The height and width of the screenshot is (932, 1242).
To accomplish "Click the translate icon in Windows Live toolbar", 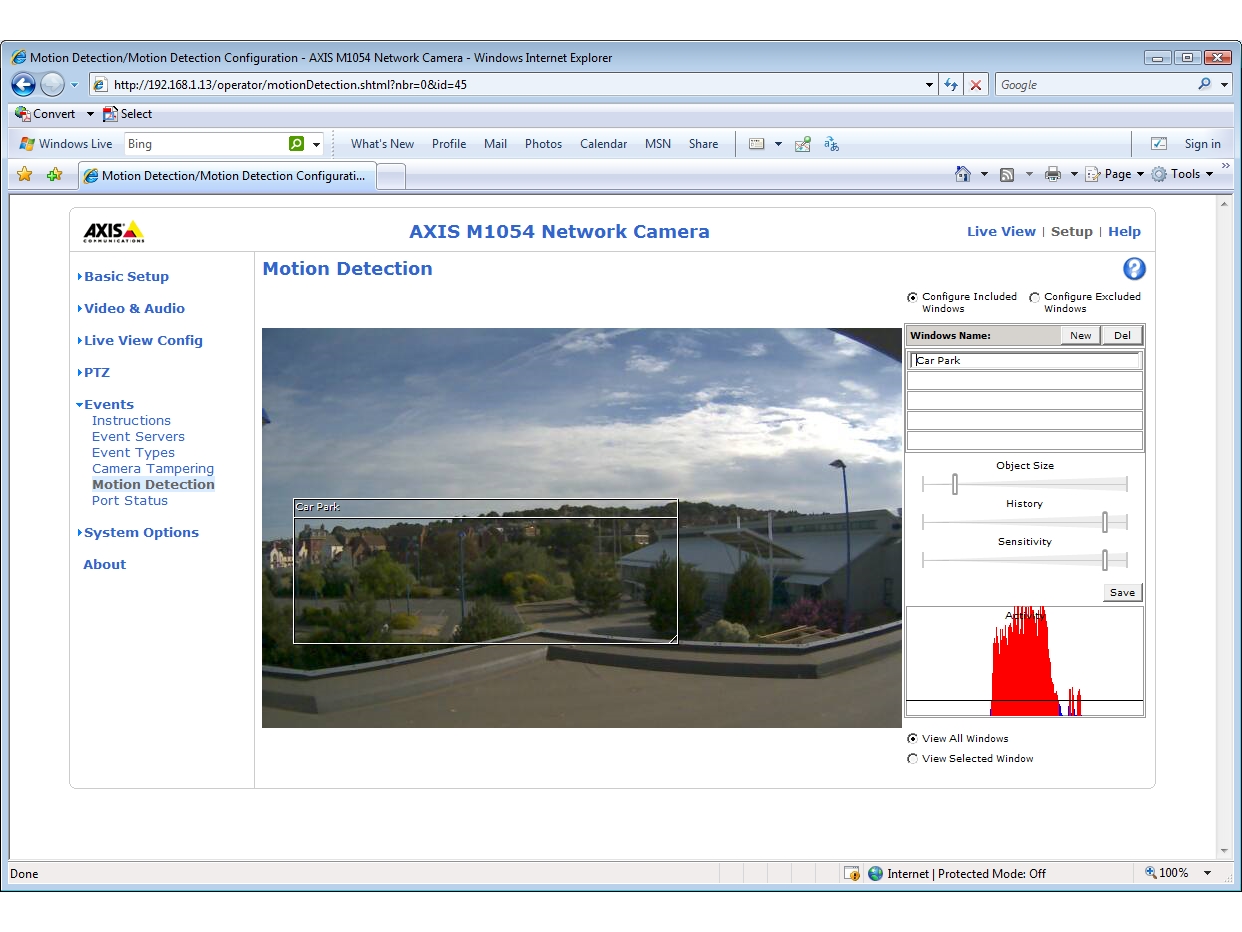I will click(831, 144).
